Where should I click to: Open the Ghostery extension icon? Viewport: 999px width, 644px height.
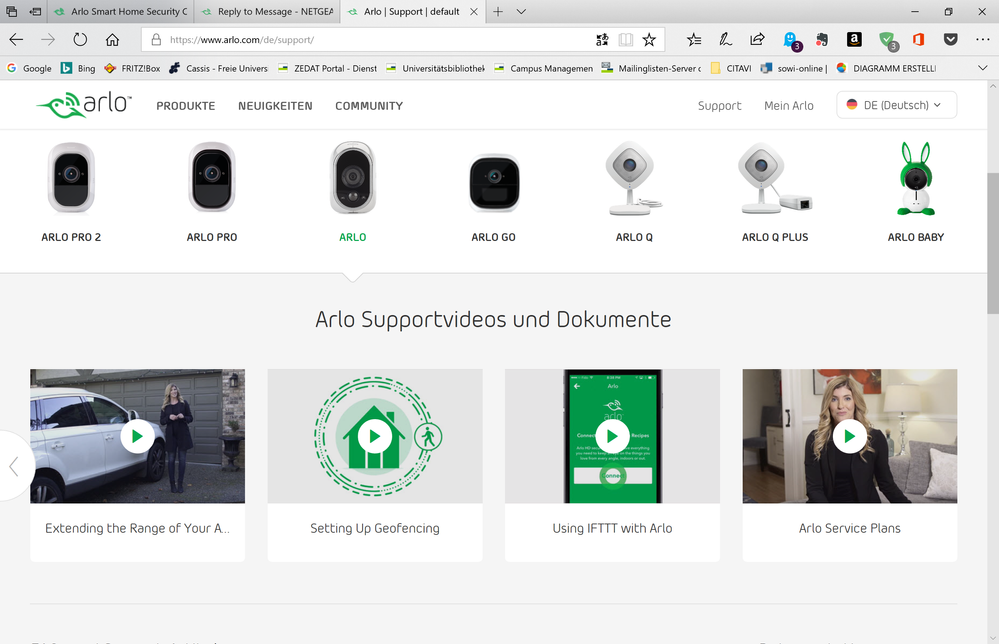792,41
